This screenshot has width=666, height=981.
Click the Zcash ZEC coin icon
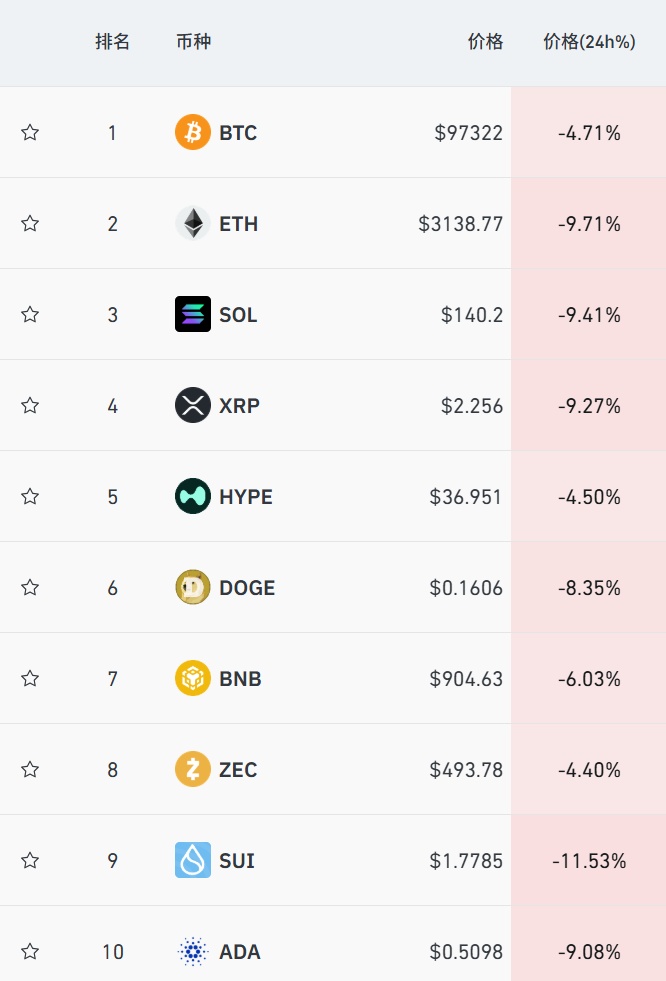click(192, 769)
